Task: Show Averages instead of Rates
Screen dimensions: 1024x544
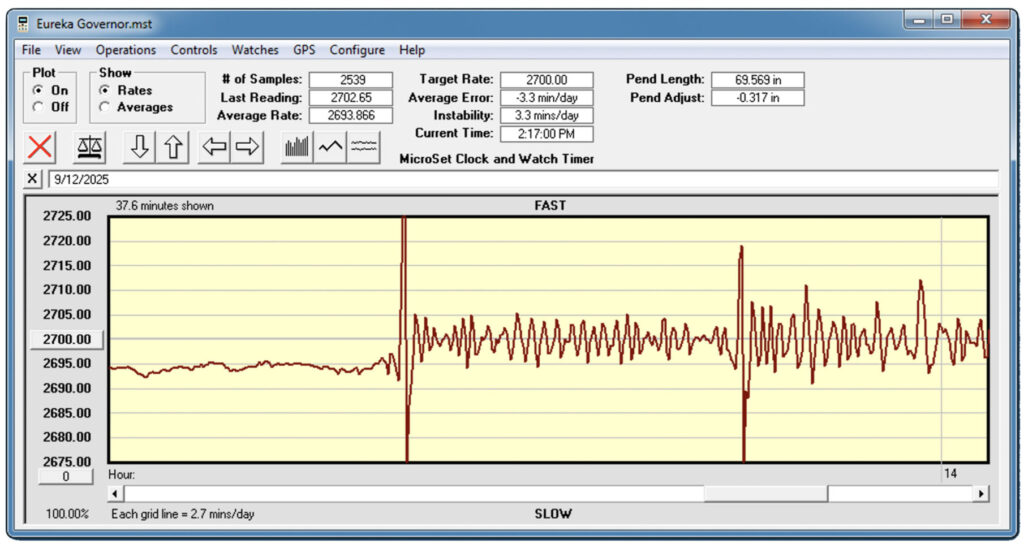Action: (105, 107)
